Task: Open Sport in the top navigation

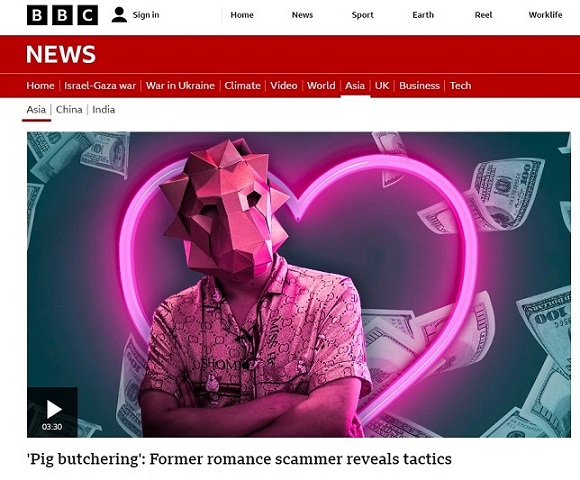Action: click(x=362, y=15)
